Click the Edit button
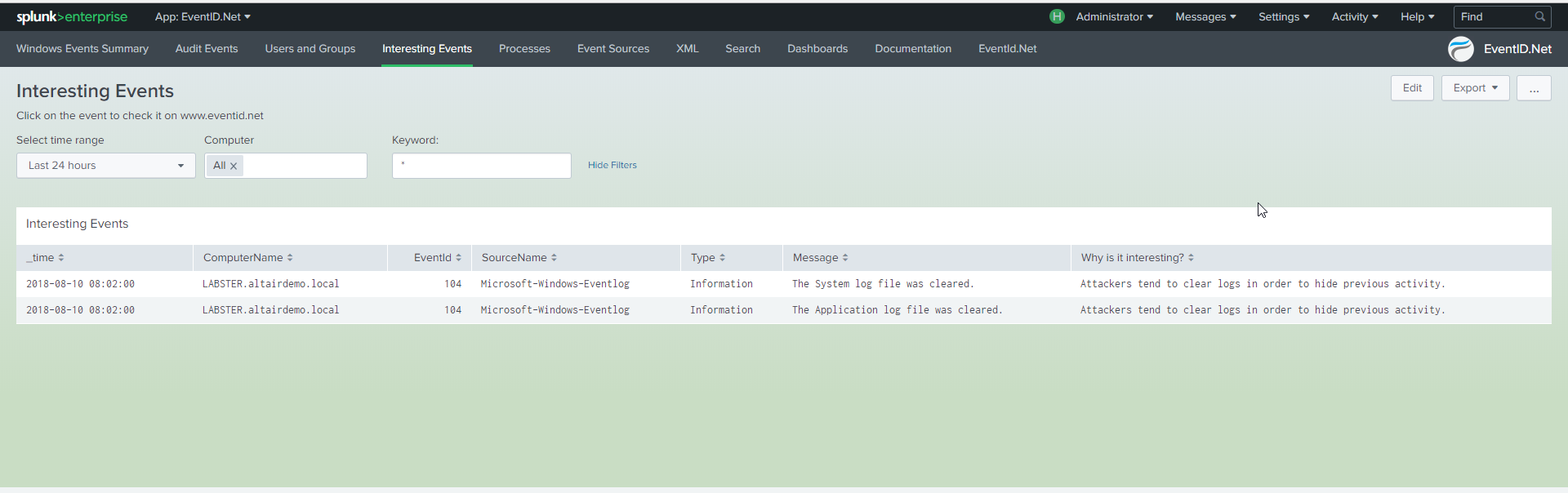1568x493 pixels. click(1412, 88)
